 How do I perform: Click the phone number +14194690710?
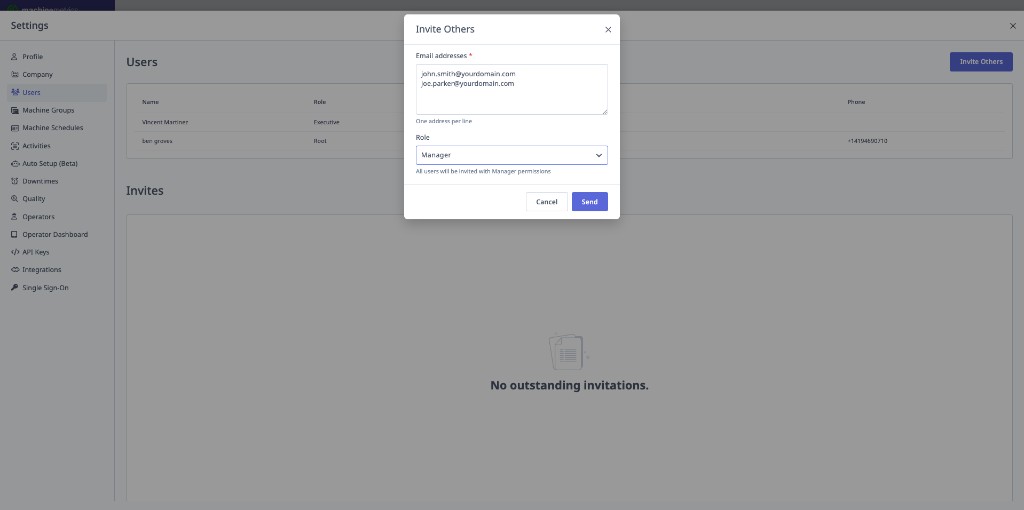(867, 141)
